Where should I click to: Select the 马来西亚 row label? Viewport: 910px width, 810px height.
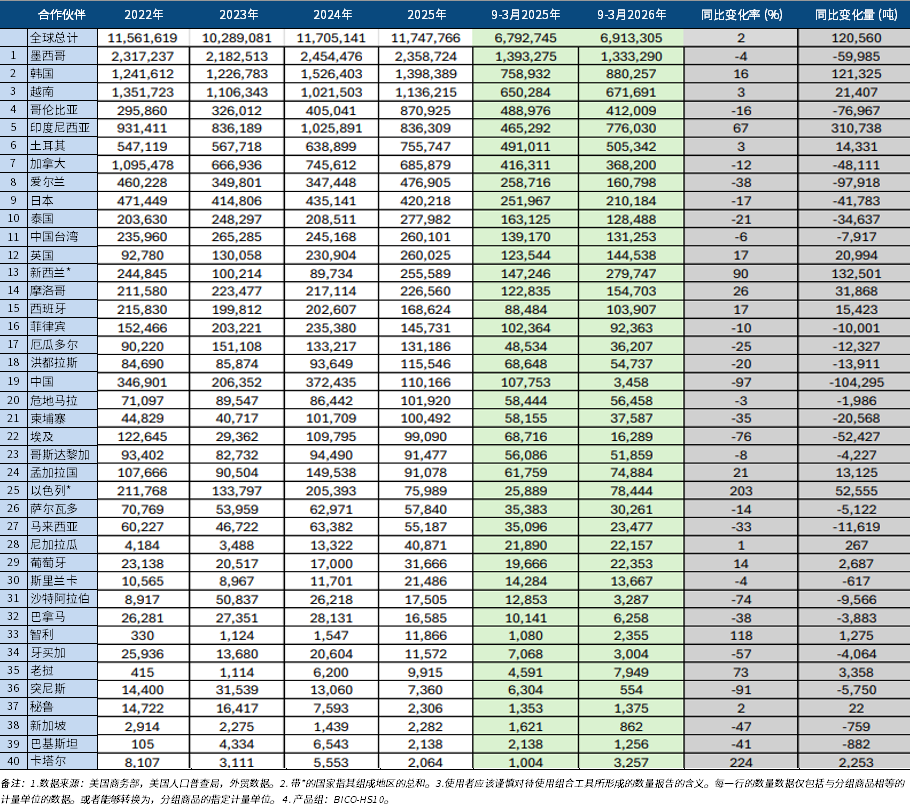(x=53, y=527)
